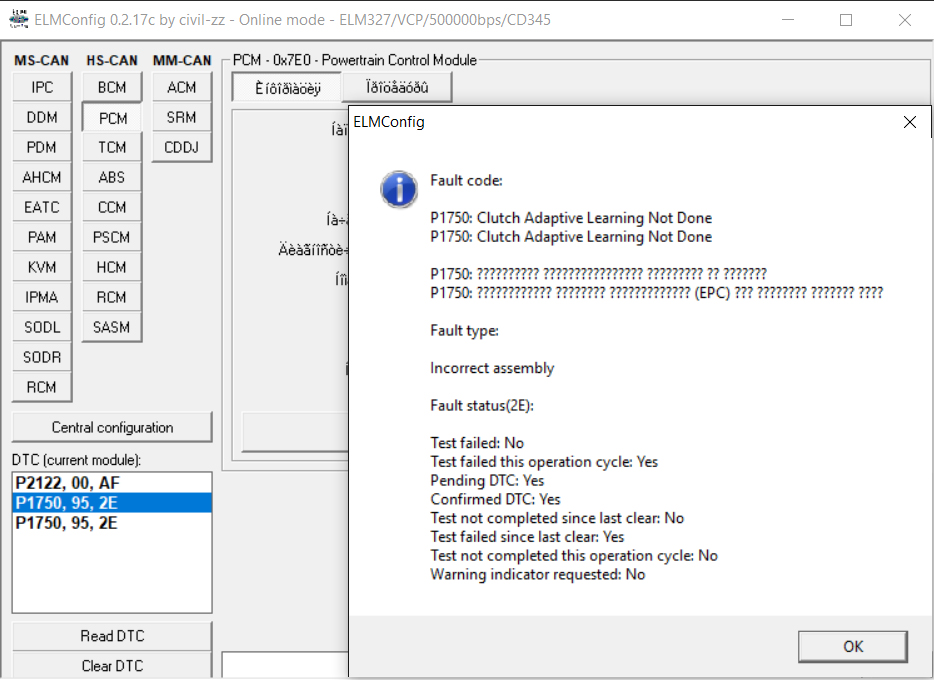
Task: Open the SRM module
Action: pyautogui.click(x=182, y=117)
